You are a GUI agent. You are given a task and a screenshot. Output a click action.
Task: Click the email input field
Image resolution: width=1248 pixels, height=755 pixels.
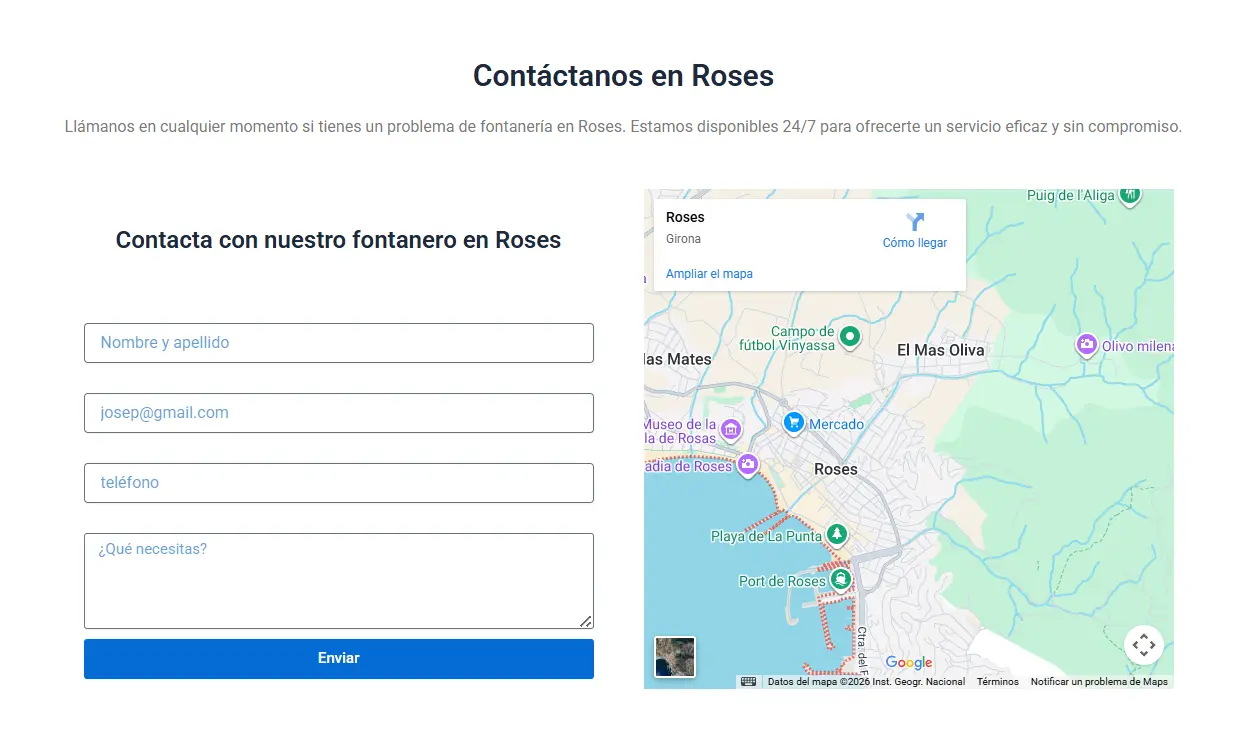(339, 413)
